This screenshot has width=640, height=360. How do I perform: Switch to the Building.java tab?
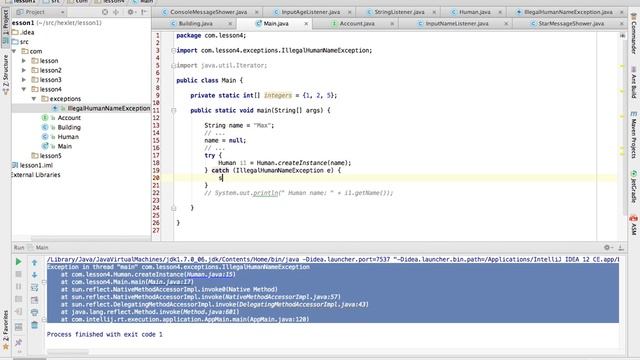(x=195, y=24)
